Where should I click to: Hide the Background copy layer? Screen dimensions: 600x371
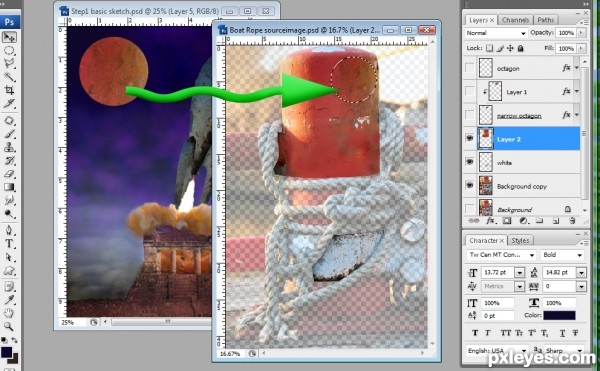(x=470, y=186)
